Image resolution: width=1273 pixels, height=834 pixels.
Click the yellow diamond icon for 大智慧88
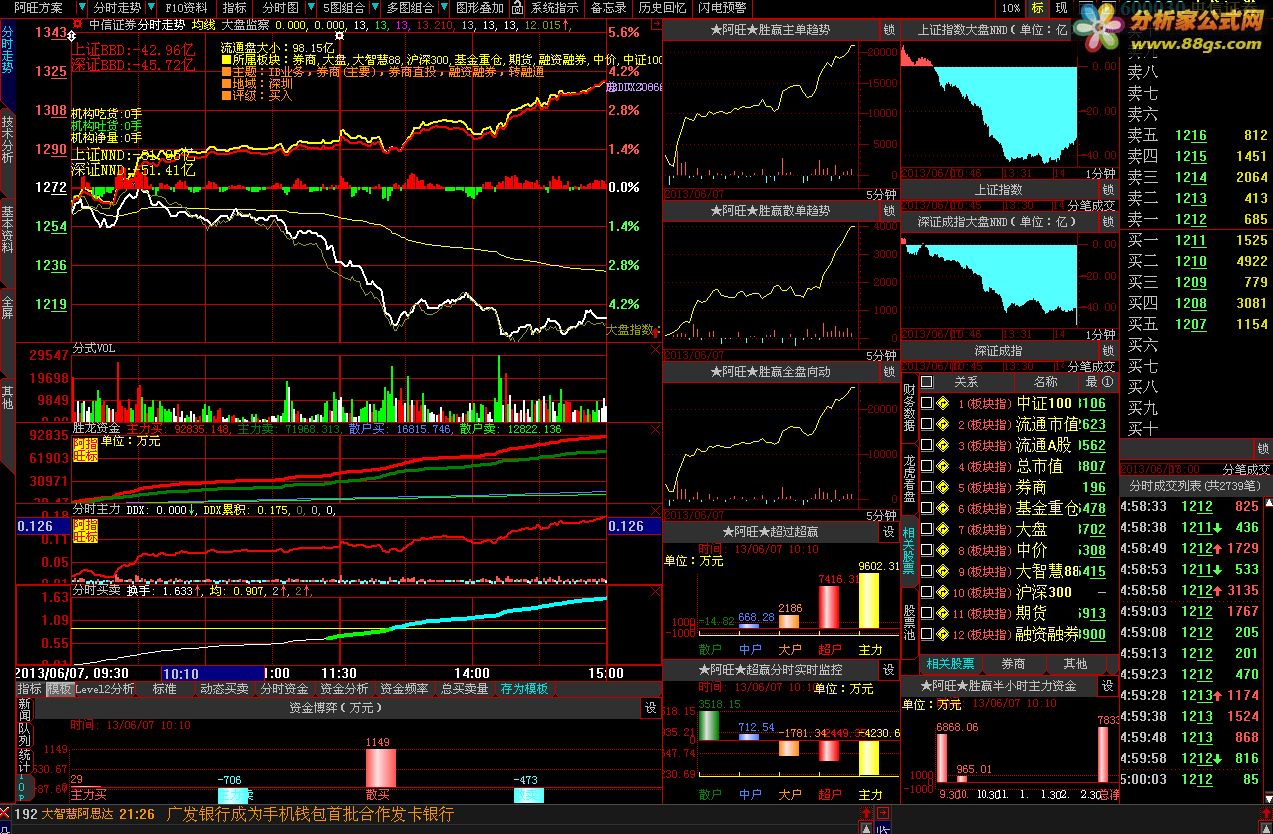point(943,571)
